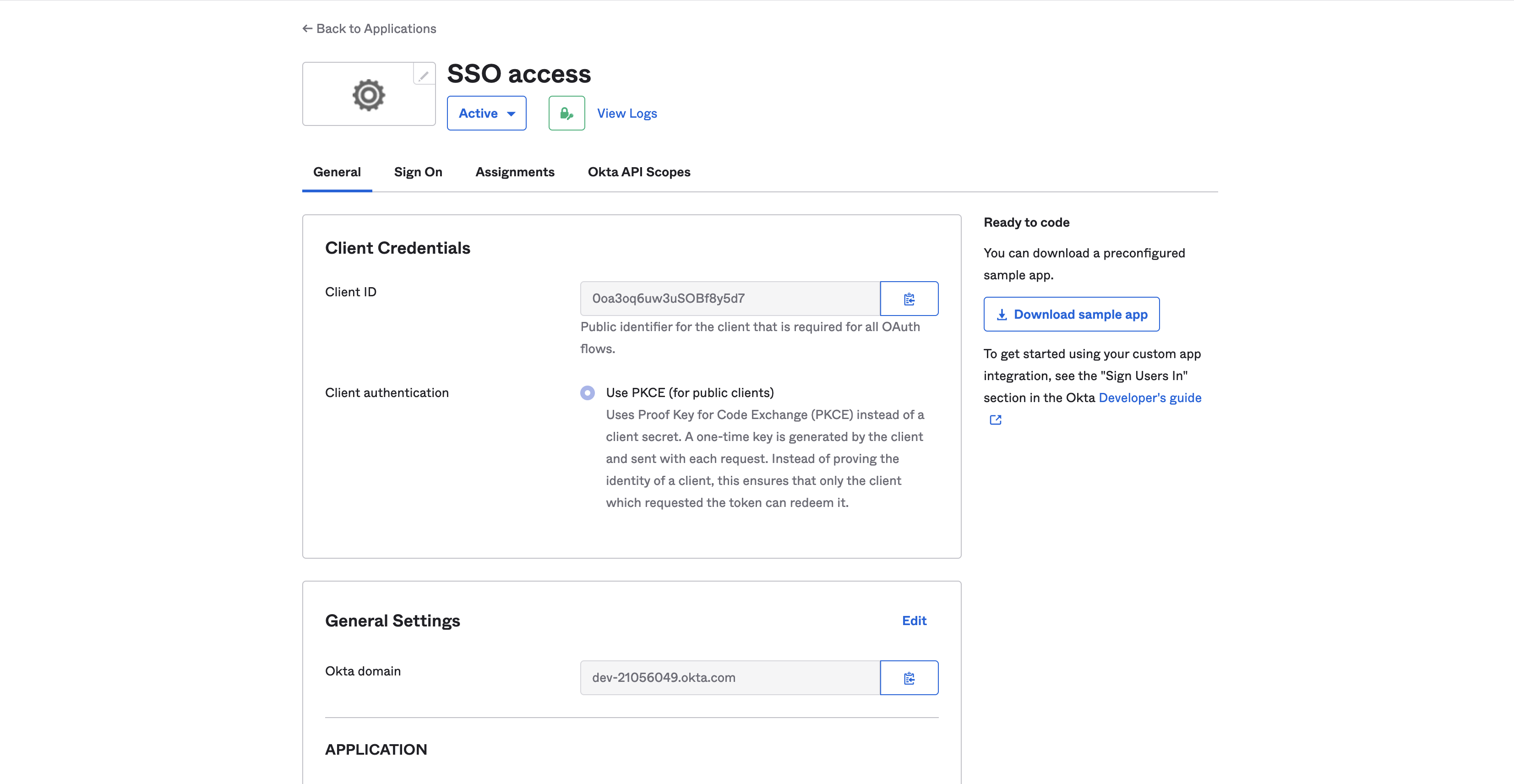
Task: Click the gear app logo image
Action: point(369,95)
